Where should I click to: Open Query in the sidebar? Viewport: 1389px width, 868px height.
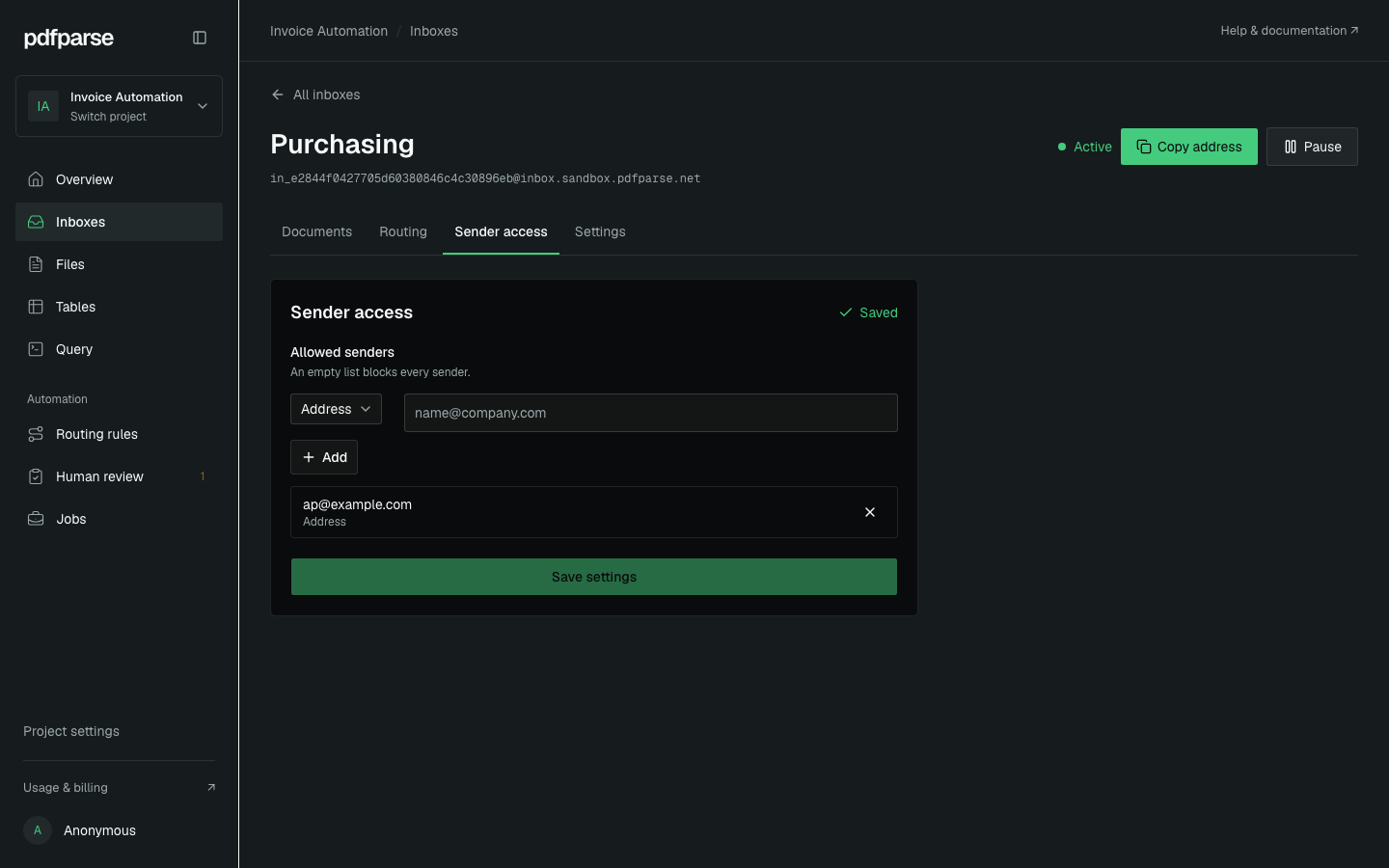tap(119, 349)
